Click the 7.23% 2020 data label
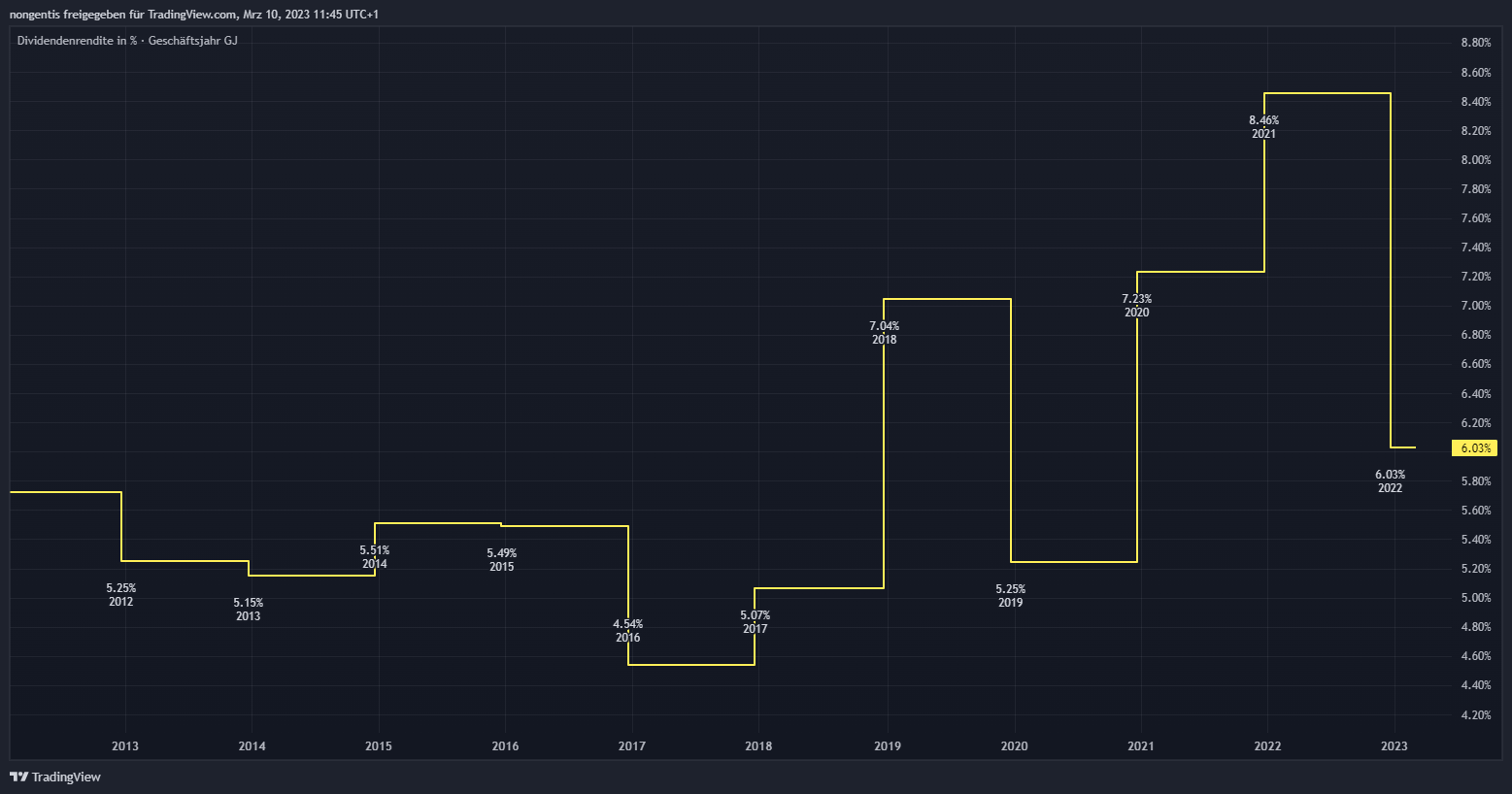This screenshot has height=794, width=1512. 1136,306
